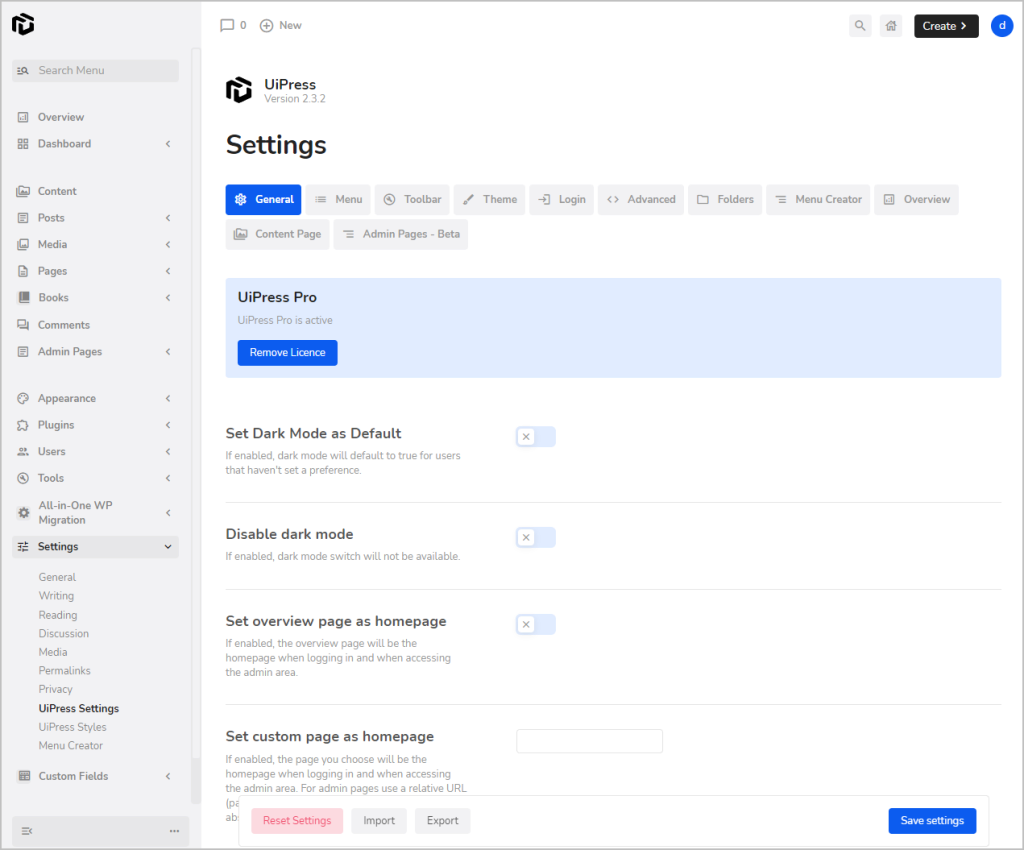
Task: Click the Settings sliders icon in sidebar
Action: click(x=23, y=547)
